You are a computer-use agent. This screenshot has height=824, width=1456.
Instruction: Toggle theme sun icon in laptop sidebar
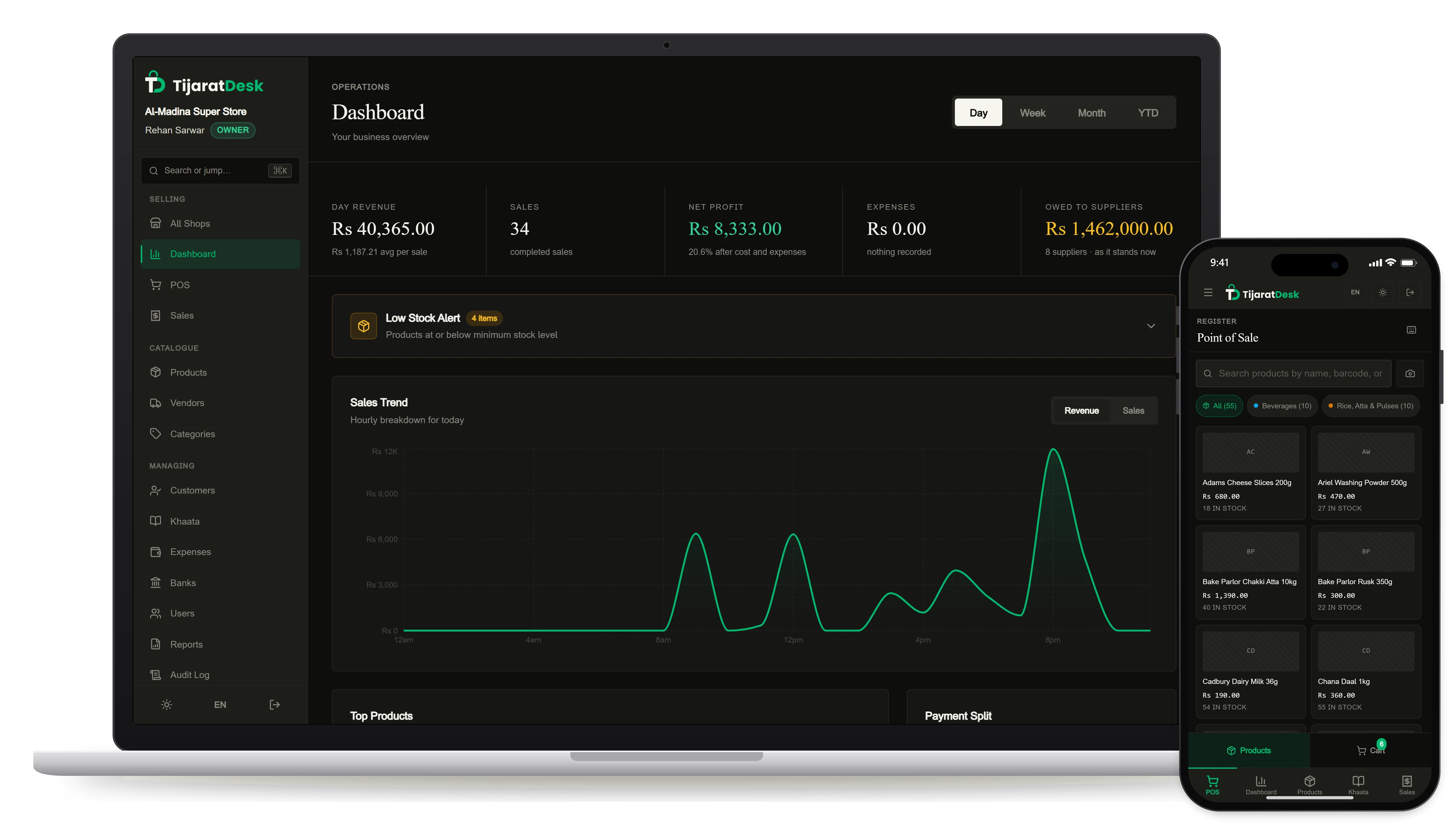pos(166,705)
